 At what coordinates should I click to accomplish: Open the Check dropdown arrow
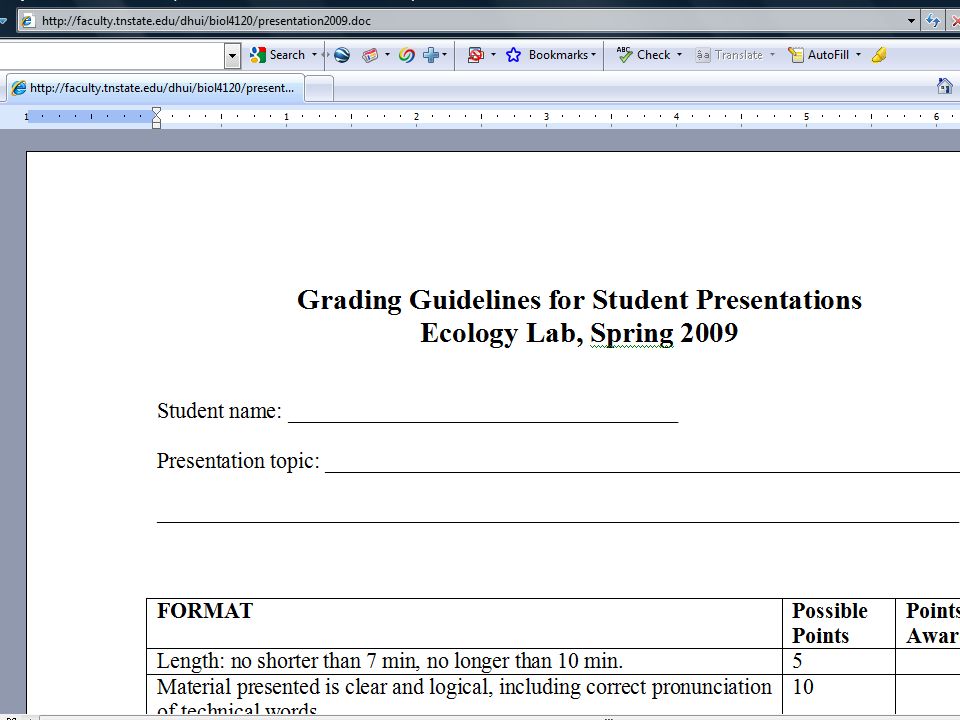point(680,55)
